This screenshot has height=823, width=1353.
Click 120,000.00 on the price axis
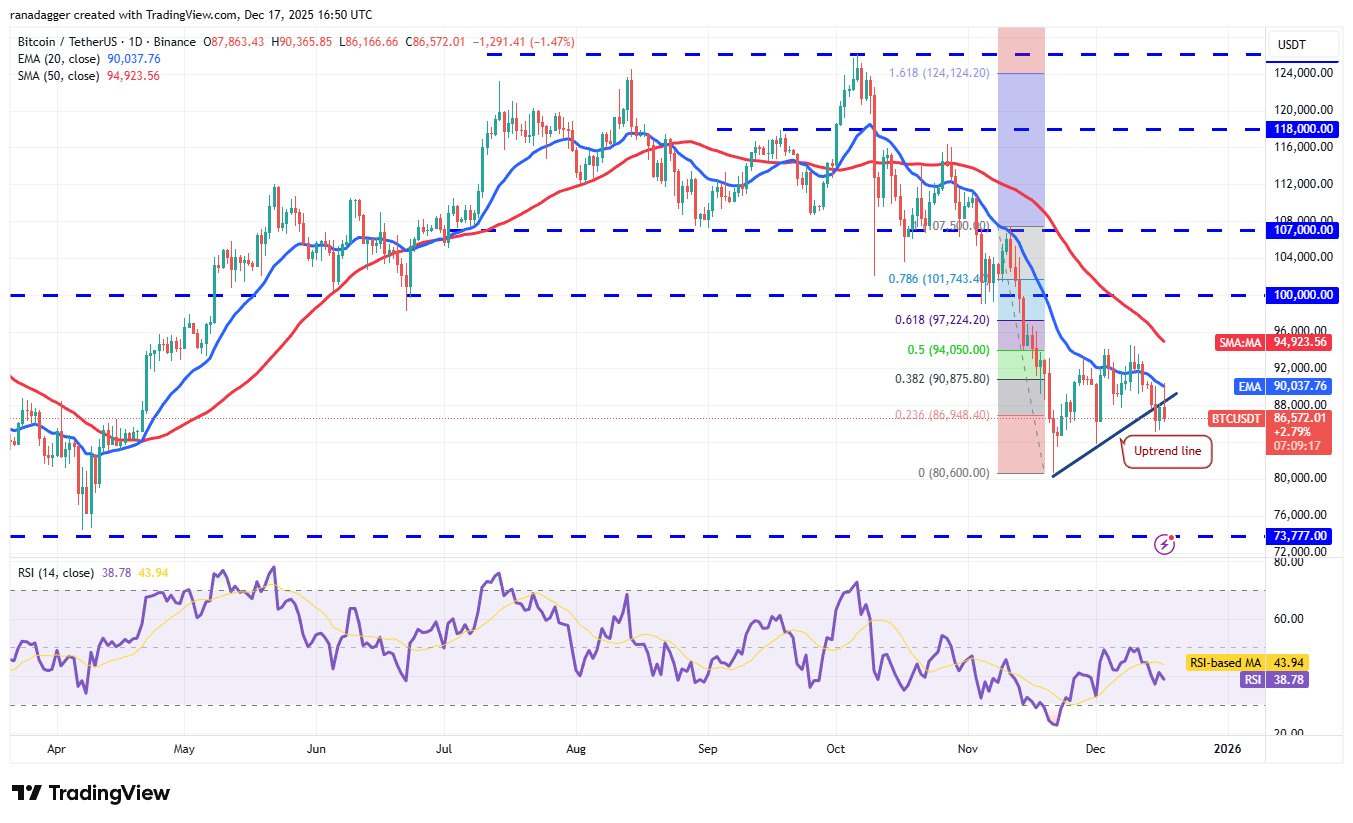[1303, 110]
